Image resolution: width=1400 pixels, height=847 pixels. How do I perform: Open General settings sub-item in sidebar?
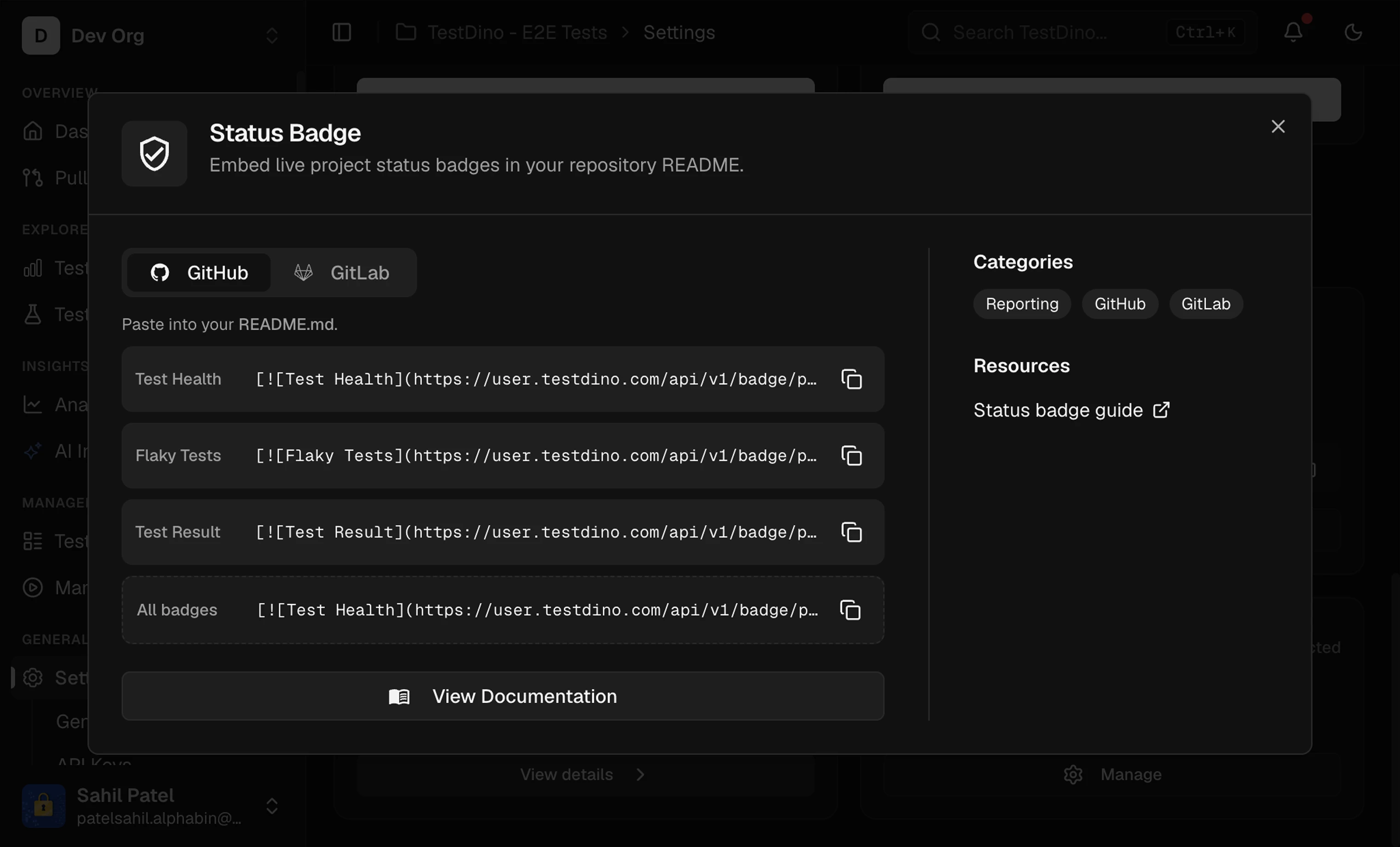[72, 722]
